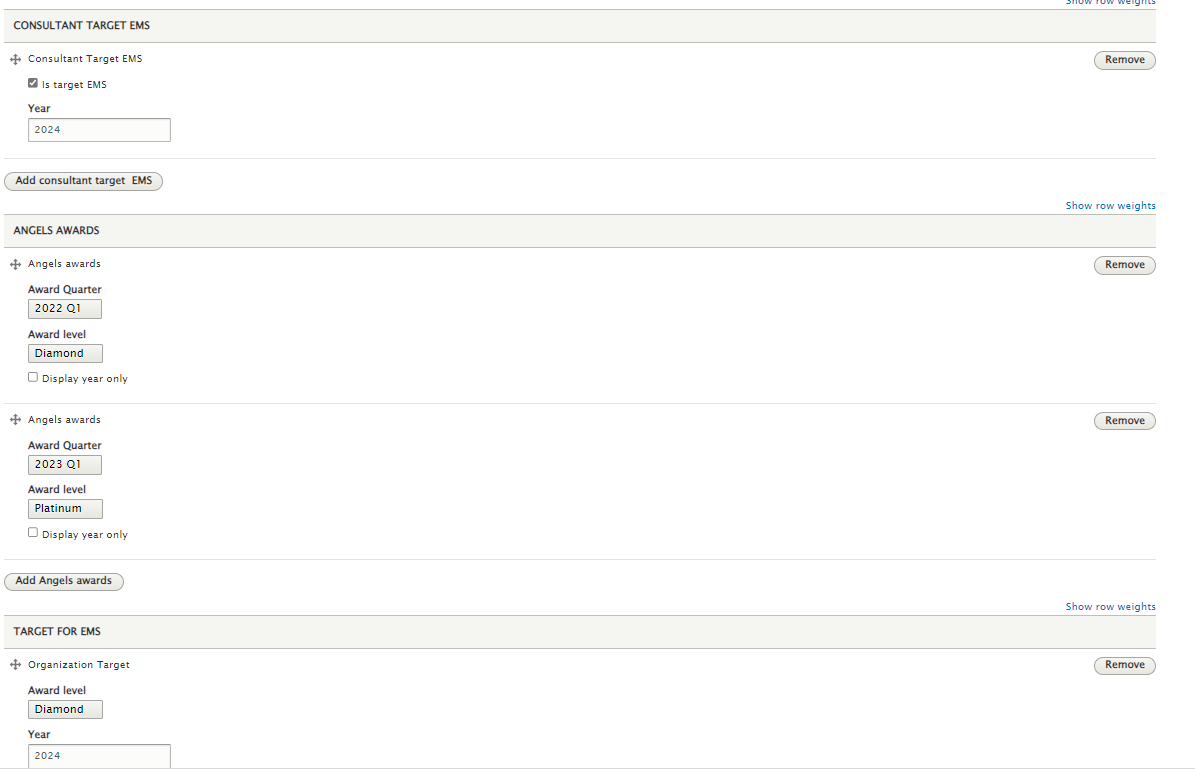
Task: Click drag handle of Organization Target row
Action: pos(15,665)
